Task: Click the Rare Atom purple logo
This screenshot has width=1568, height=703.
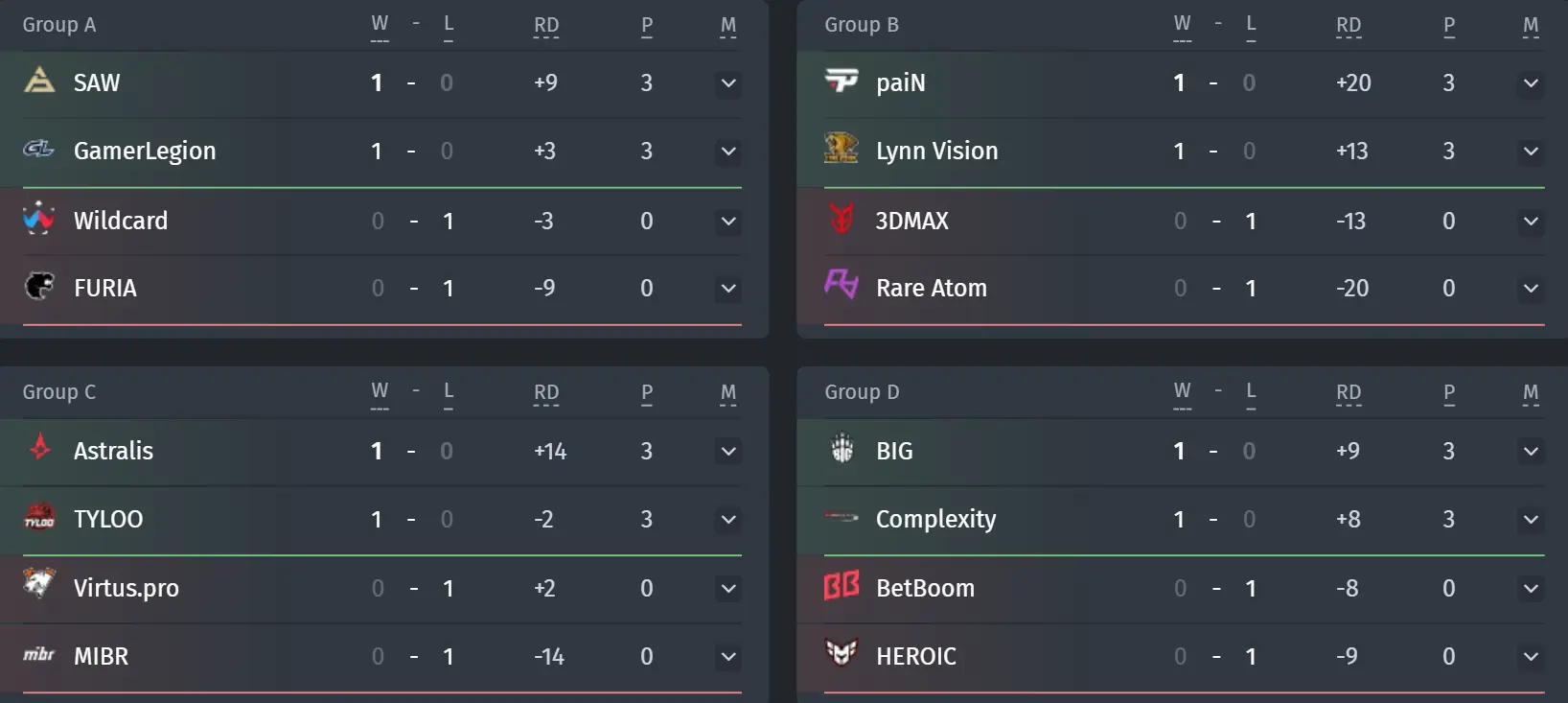Action: (x=842, y=285)
